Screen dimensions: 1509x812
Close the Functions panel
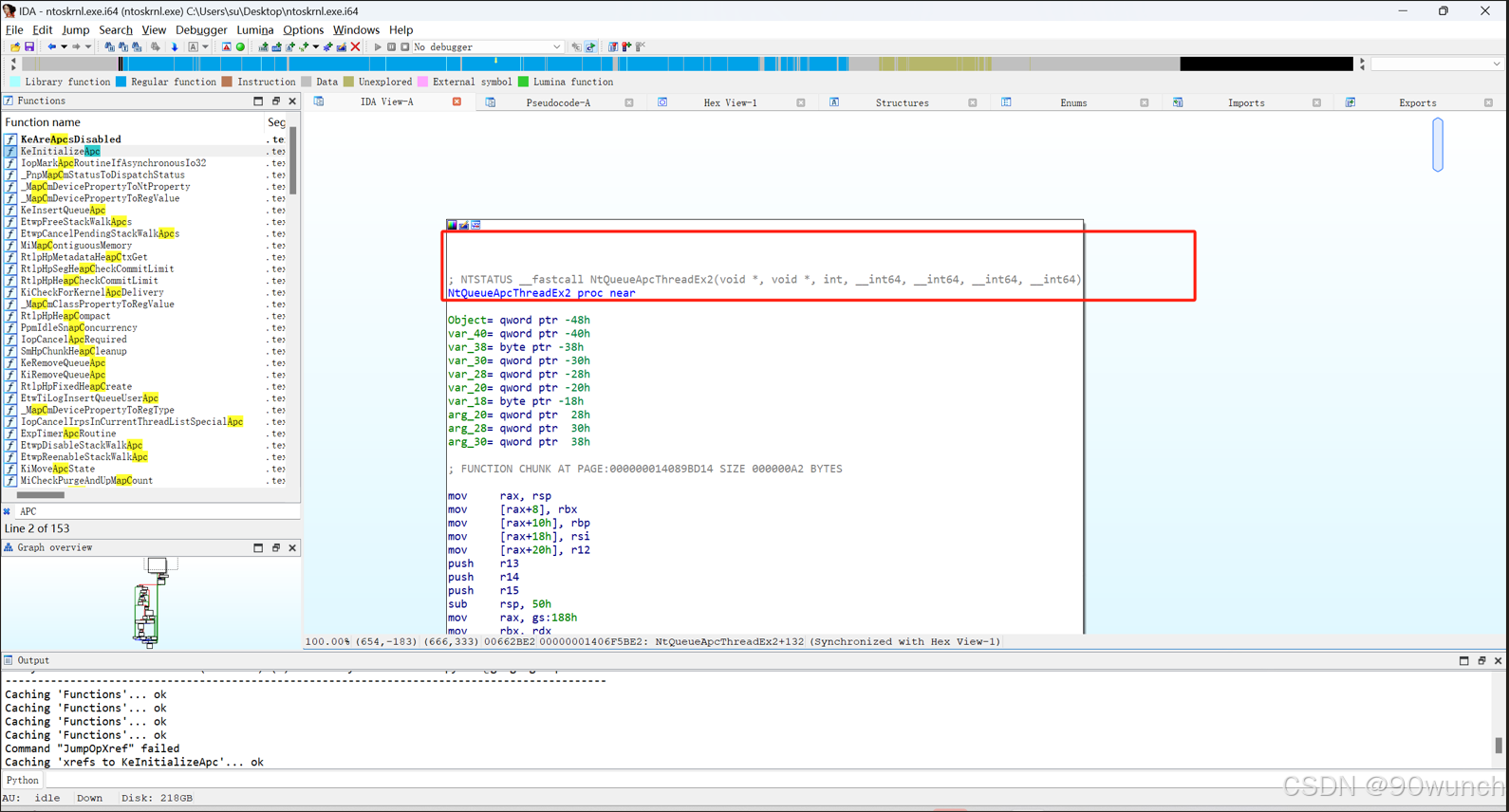[x=292, y=101]
